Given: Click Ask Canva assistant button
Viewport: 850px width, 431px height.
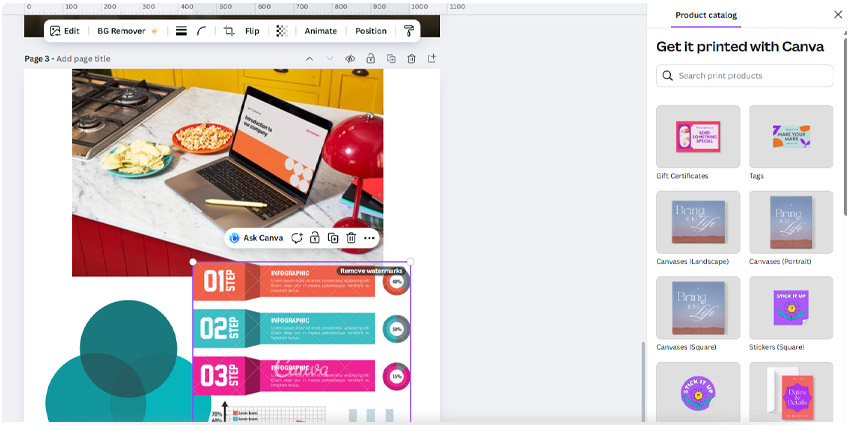Looking at the screenshot, I should [x=256, y=238].
